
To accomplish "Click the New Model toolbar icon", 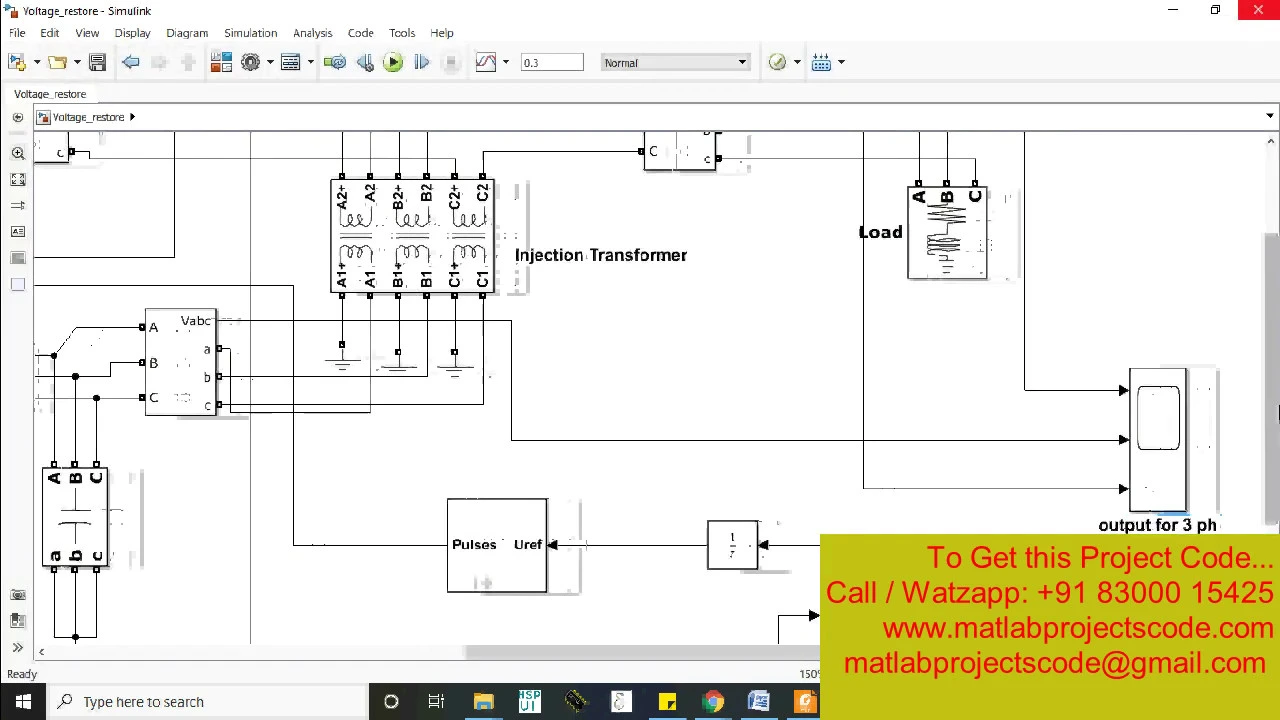I will coord(17,63).
